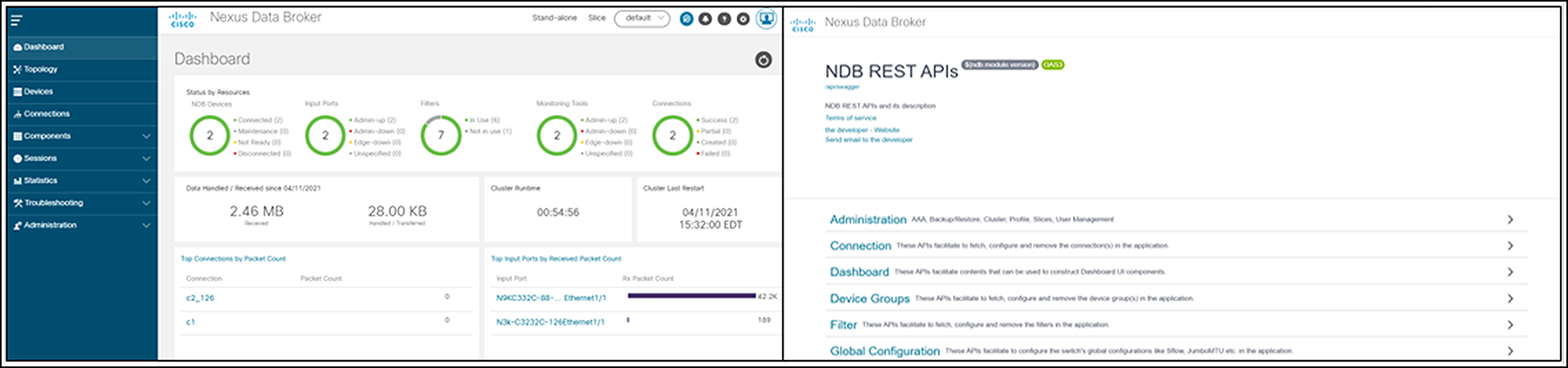Click the Cluster Runtime 00:54:56 value
Viewport: 1568px width, 368px height.
pos(558,213)
